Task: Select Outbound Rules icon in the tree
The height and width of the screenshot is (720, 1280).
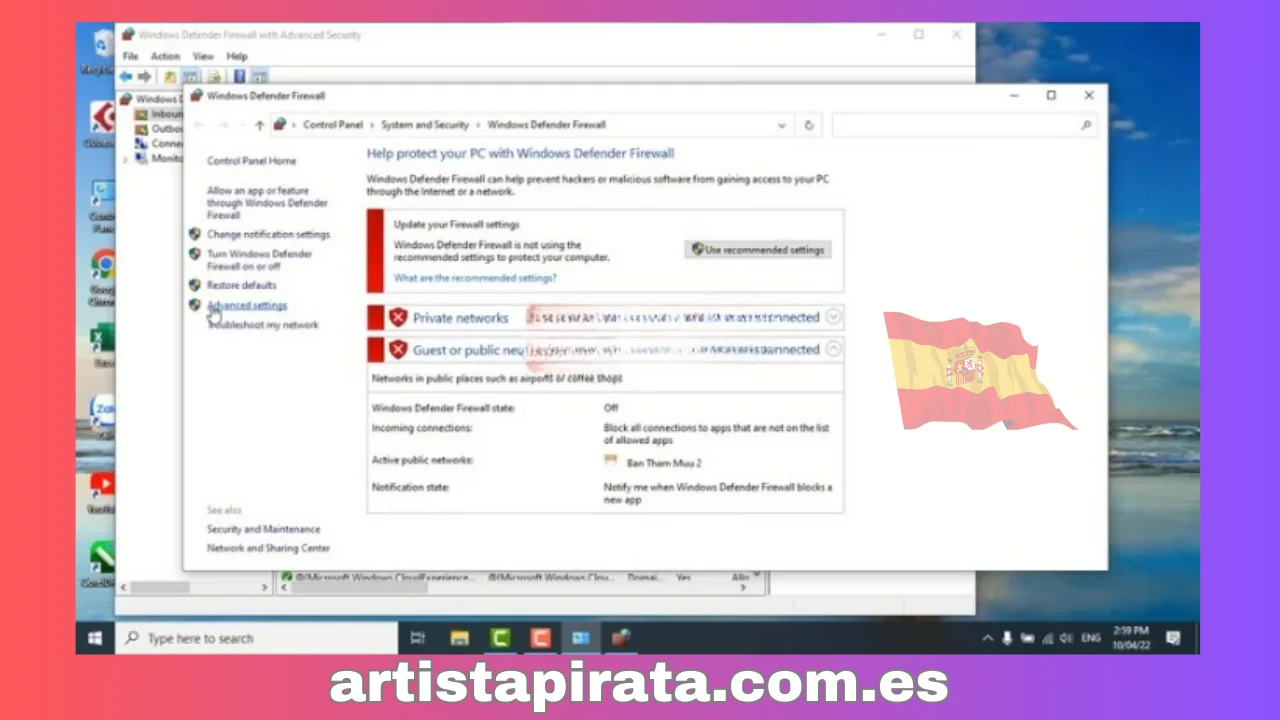Action: (x=141, y=129)
